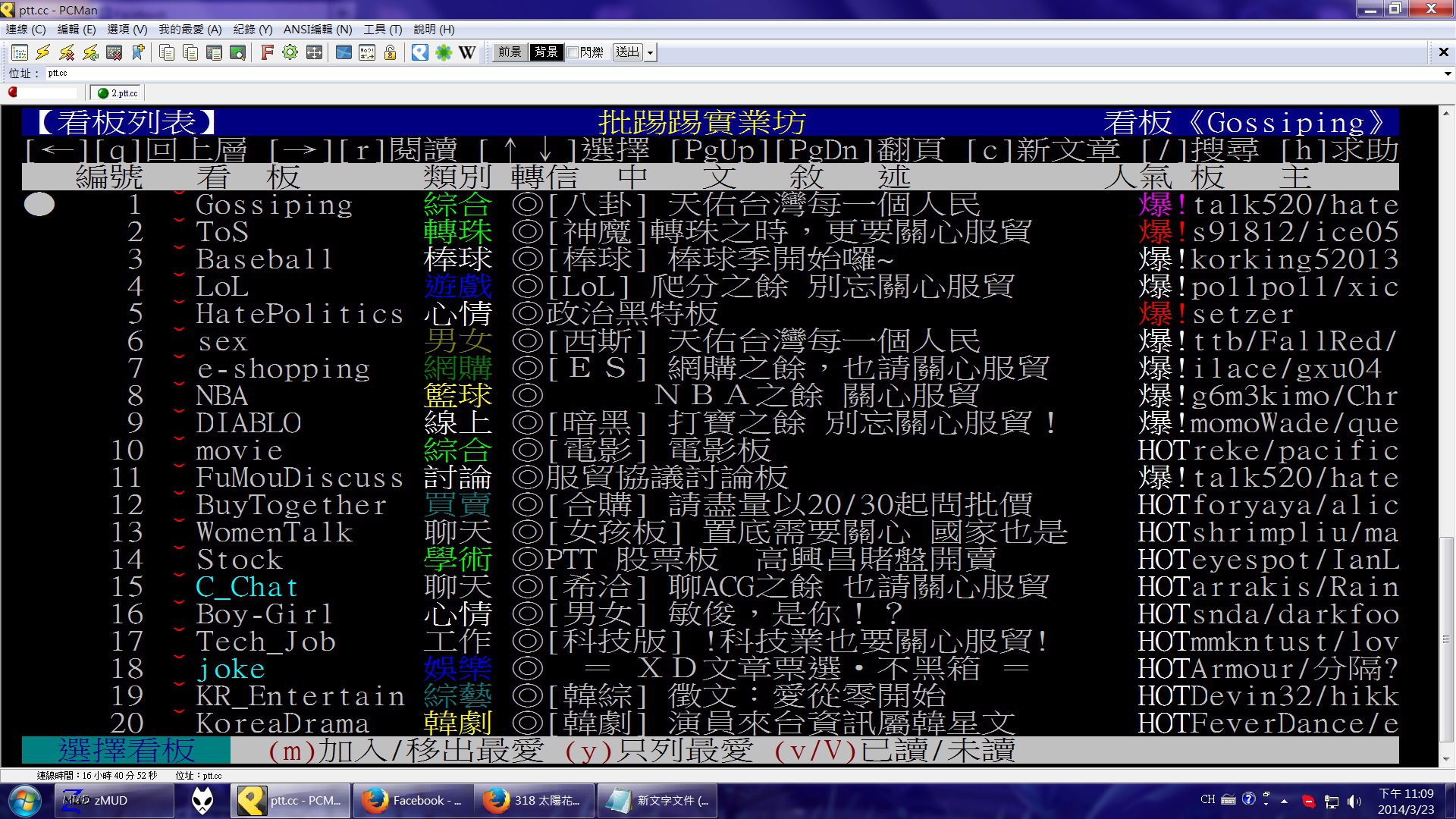Show hidden system tray icons arrow
The image size is (1456, 819).
coord(1284,800)
